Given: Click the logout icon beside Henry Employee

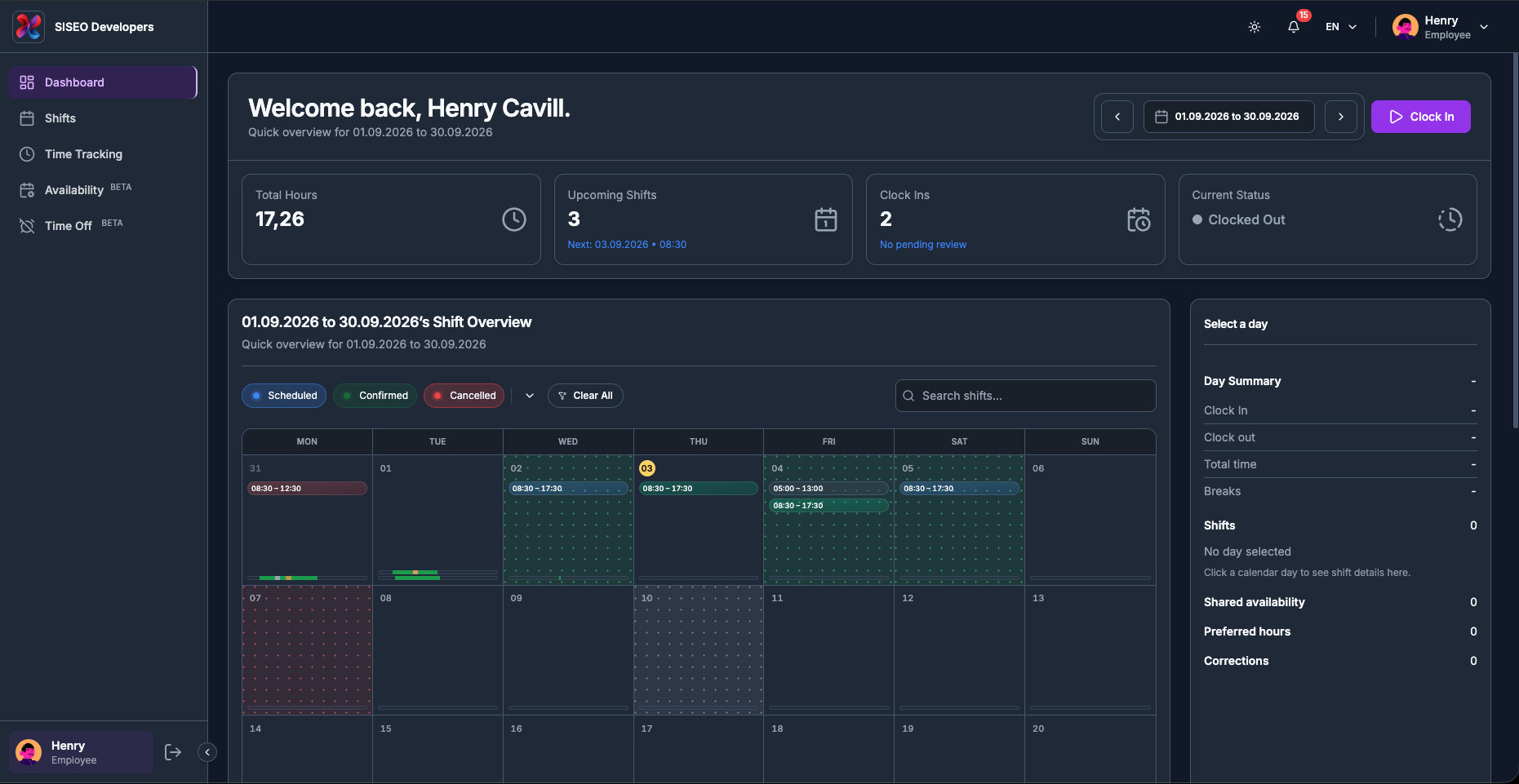Looking at the screenshot, I should 173,752.
